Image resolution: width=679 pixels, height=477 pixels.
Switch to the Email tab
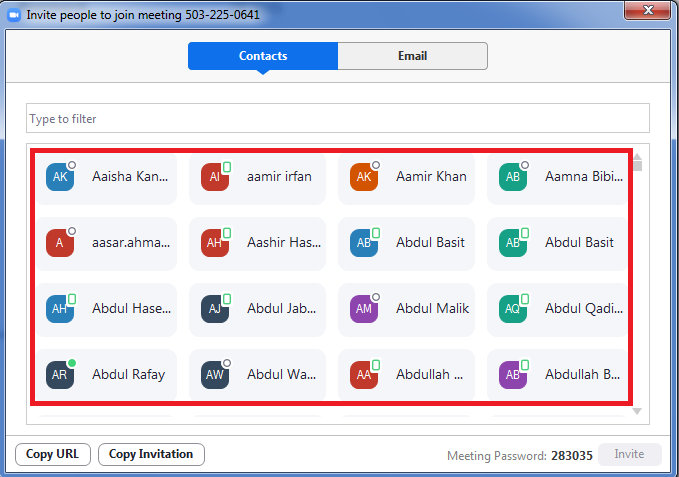tap(413, 56)
